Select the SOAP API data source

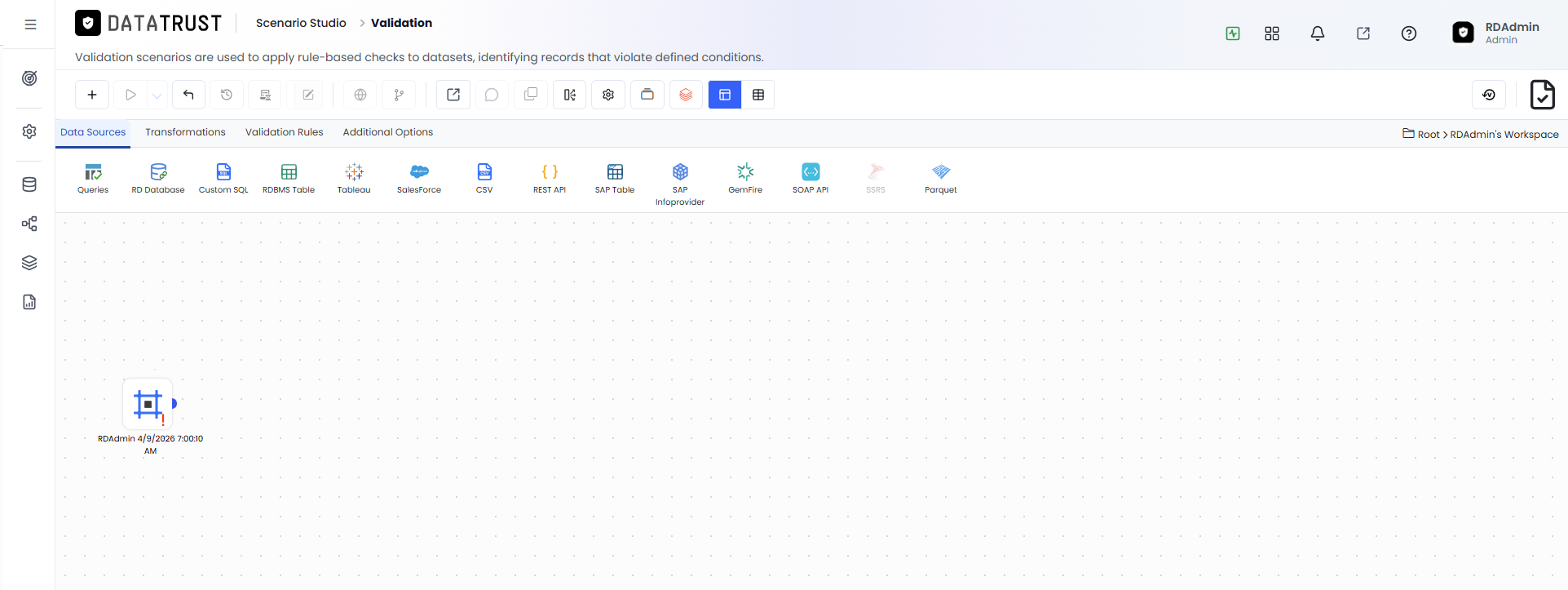(x=811, y=179)
